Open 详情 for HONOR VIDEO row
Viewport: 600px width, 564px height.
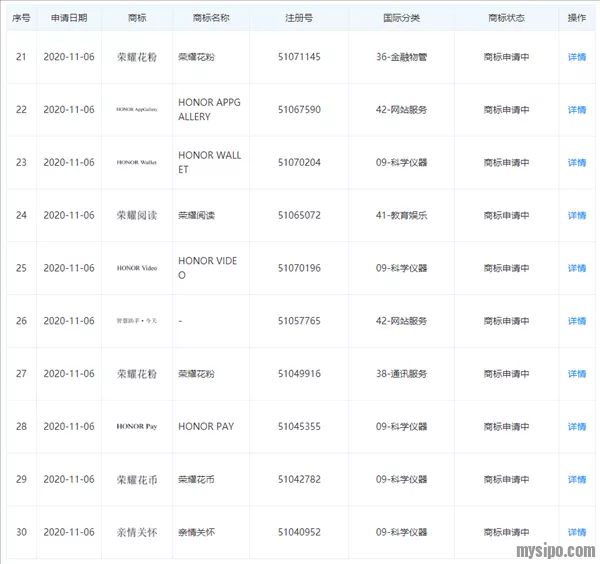(576, 268)
